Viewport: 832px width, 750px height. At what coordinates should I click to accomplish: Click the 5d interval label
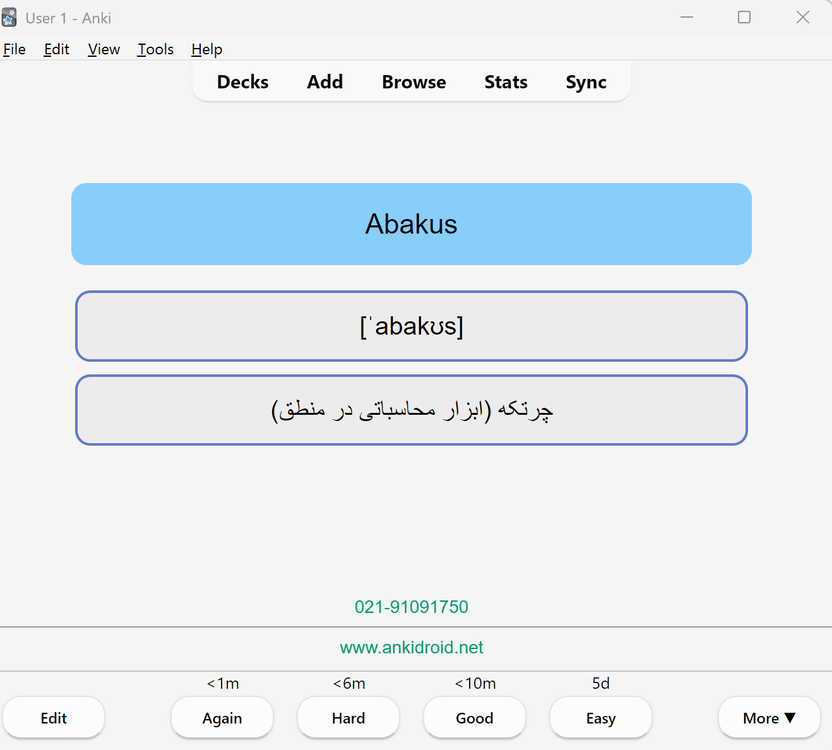coord(601,683)
